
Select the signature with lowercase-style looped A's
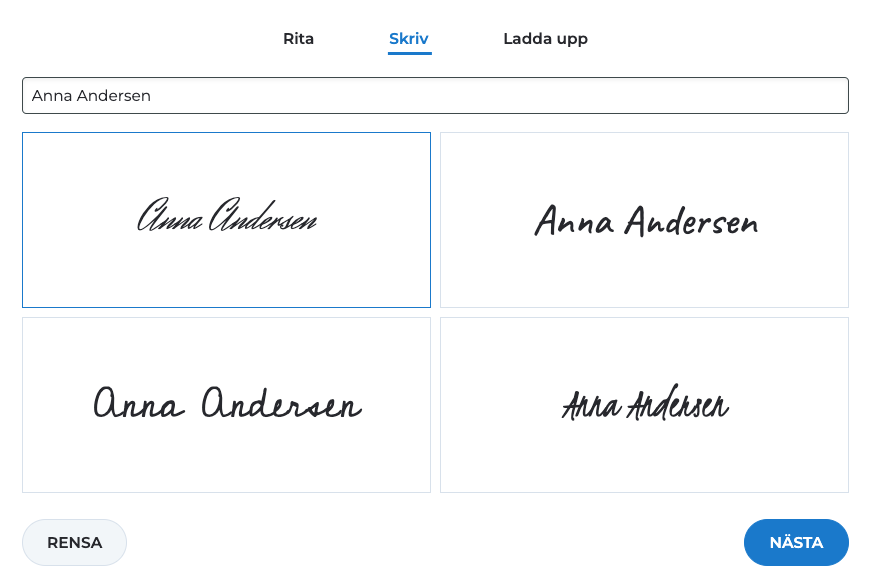coord(226,405)
